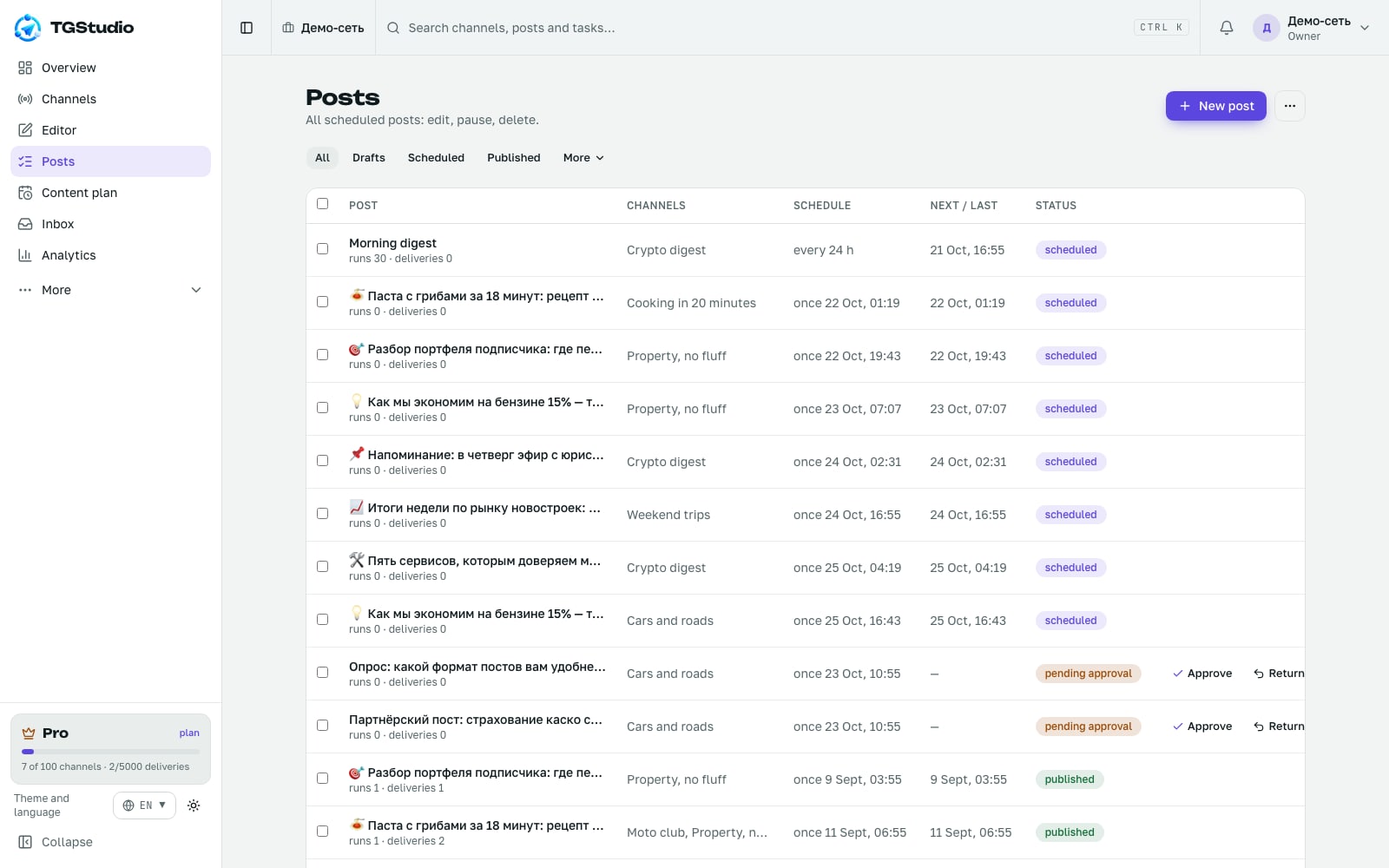Switch to the Published tab
The height and width of the screenshot is (868, 1389).
(x=514, y=158)
